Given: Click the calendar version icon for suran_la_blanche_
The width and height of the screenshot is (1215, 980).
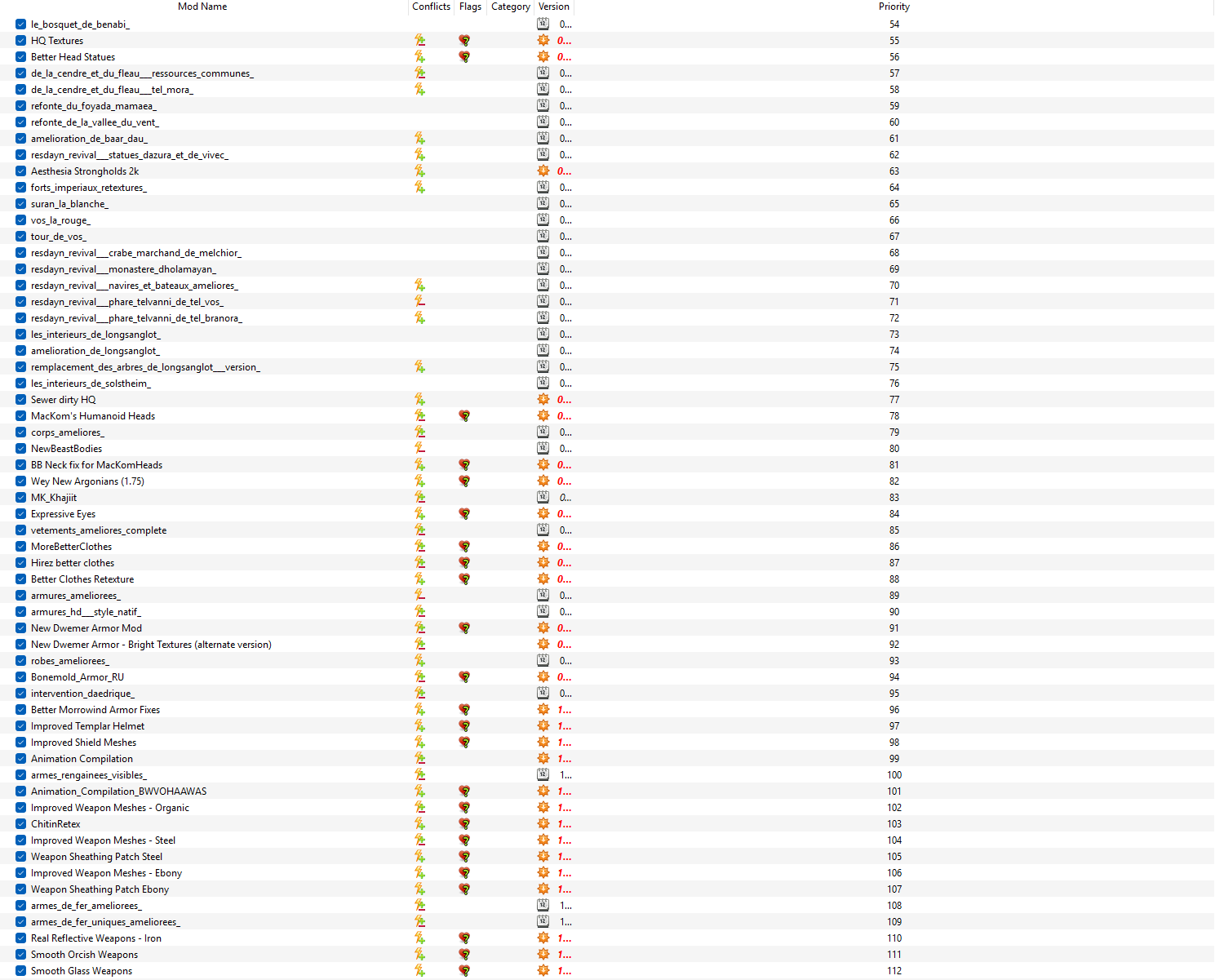Looking at the screenshot, I should [x=543, y=203].
